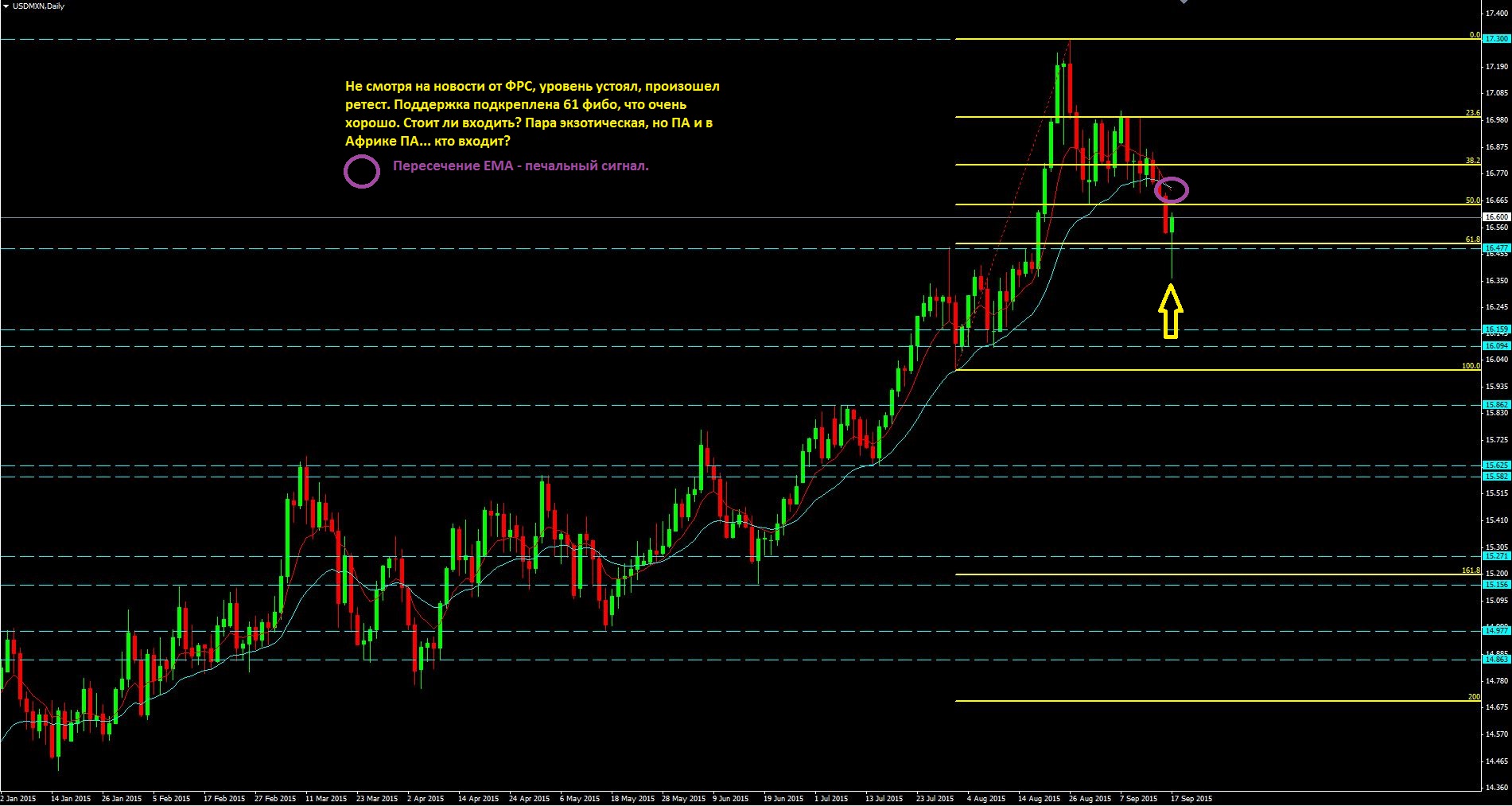Select the 38.2 Fibonacci level label

coord(1472,161)
